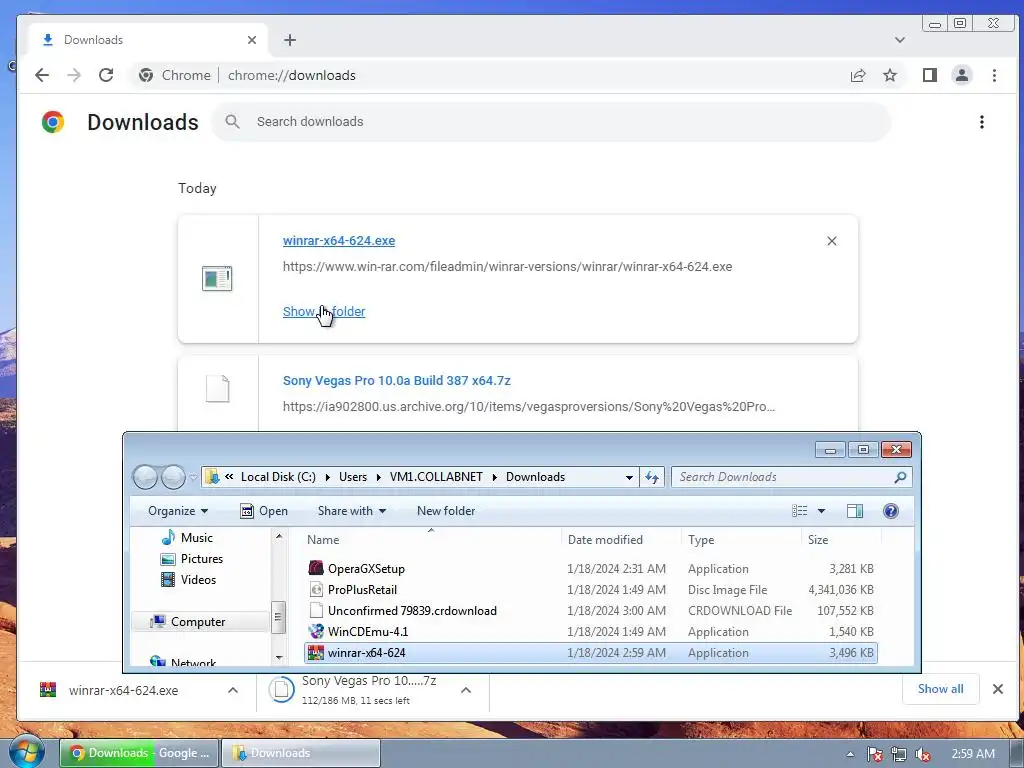Click the Chrome logo beside Downloads heading

53,122
